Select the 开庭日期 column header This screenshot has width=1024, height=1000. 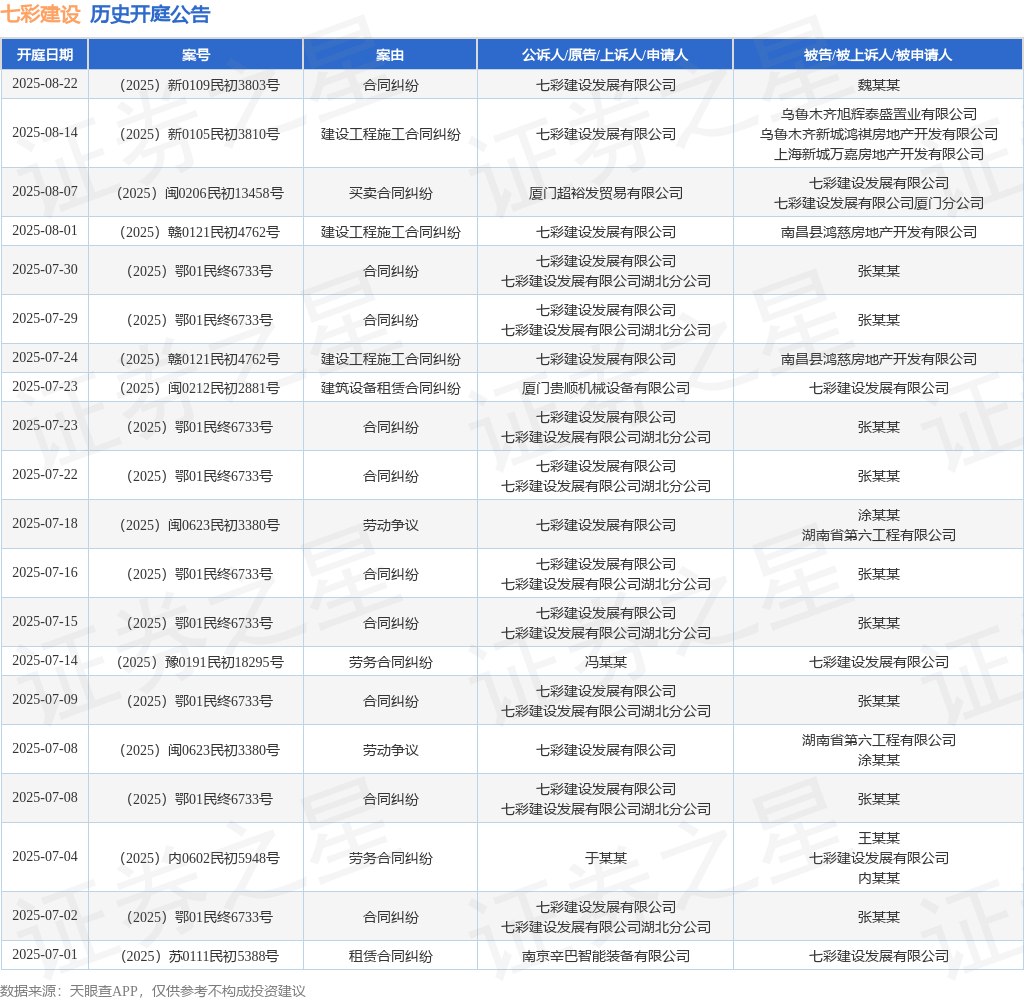point(44,55)
